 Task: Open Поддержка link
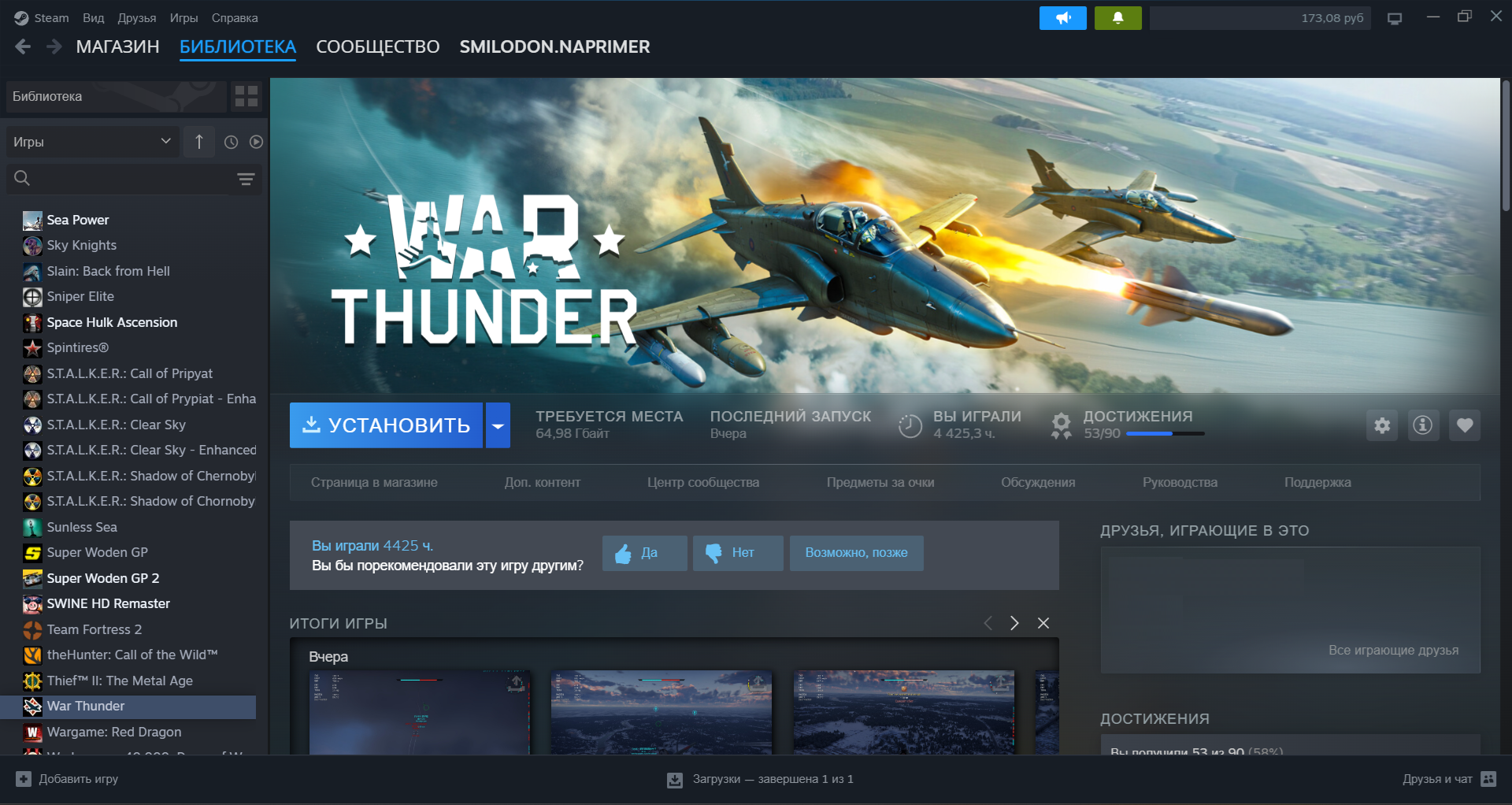(x=1317, y=482)
